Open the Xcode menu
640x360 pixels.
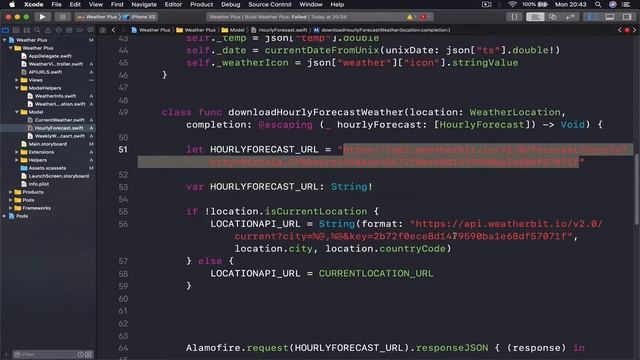click(33, 4)
